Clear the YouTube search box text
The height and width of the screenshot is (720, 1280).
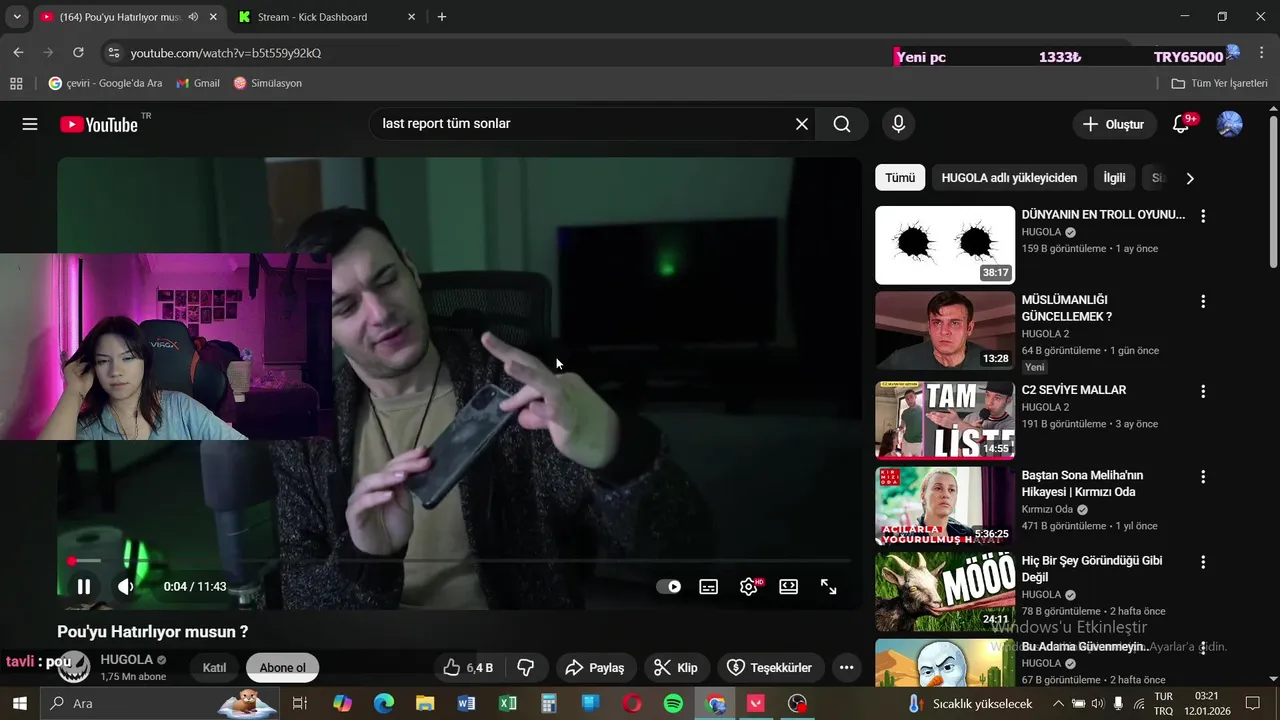[801, 124]
